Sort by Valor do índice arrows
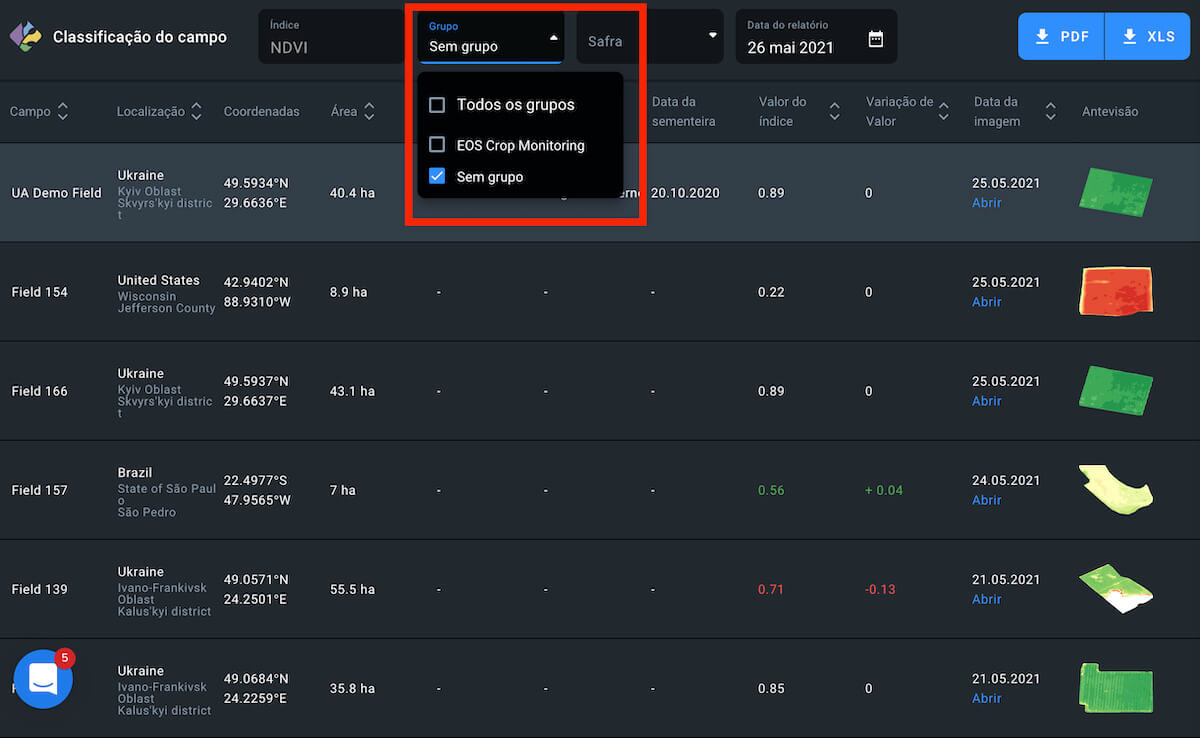Image resolution: width=1200 pixels, height=738 pixels. click(835, 112)
